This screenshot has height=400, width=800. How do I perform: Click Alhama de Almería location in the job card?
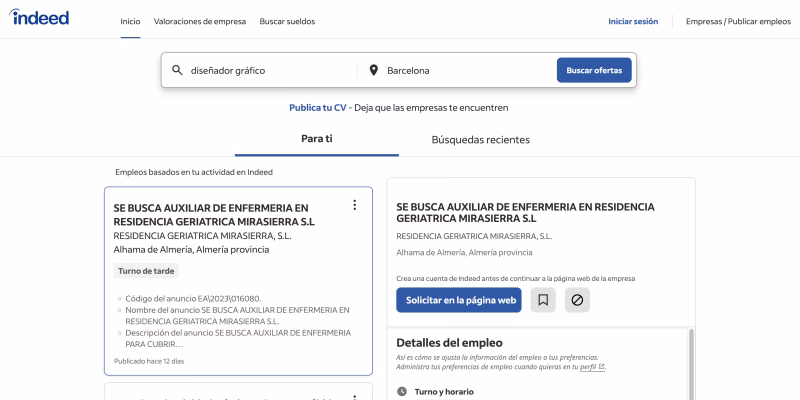(x=191, y=249)
